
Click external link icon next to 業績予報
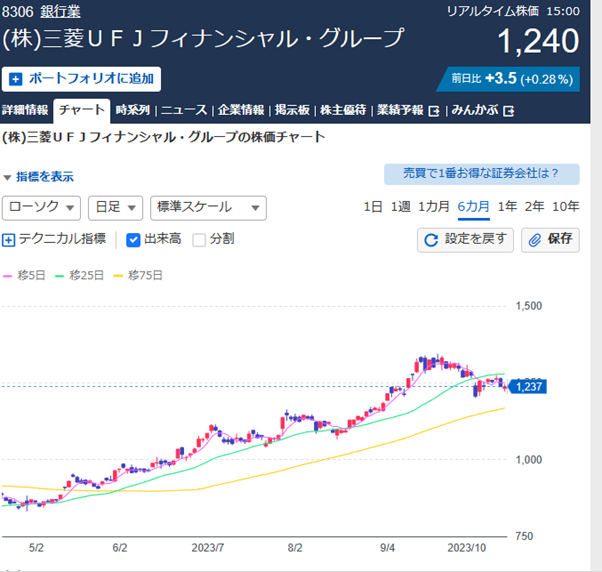coord(434,111)
